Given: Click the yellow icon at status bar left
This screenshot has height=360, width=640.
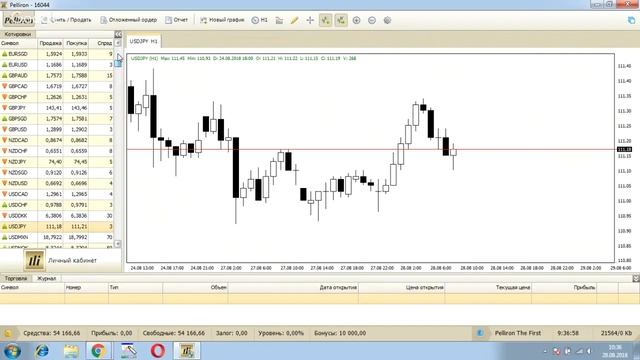Looking at the screenshot, I should tap(7, 333).
